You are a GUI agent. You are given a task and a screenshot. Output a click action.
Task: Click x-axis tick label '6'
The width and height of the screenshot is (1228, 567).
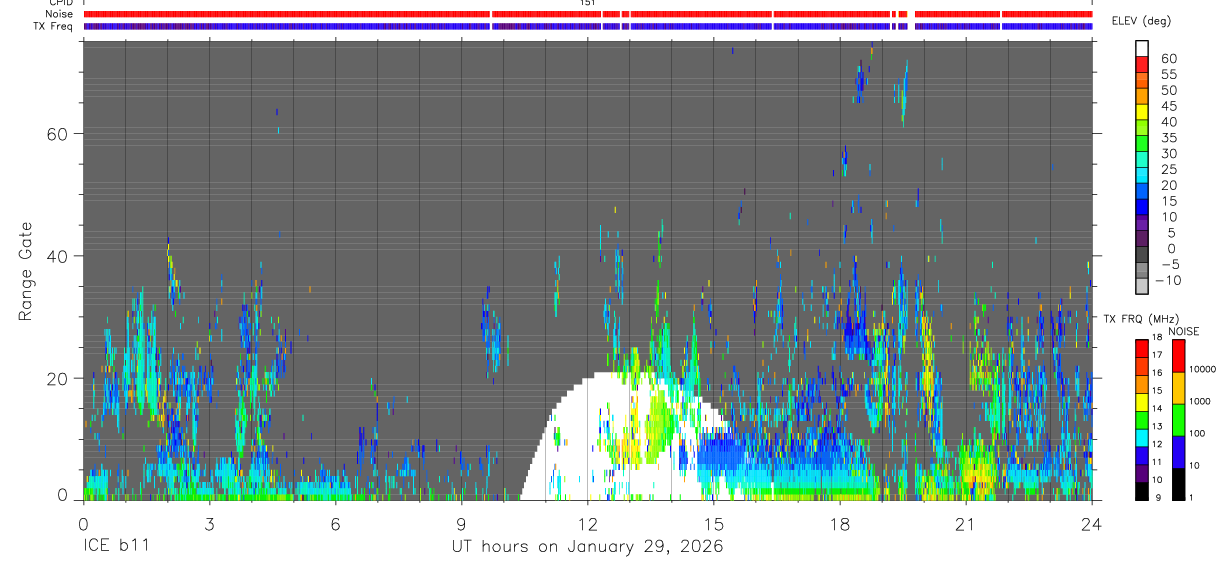[x=335, y=524]
